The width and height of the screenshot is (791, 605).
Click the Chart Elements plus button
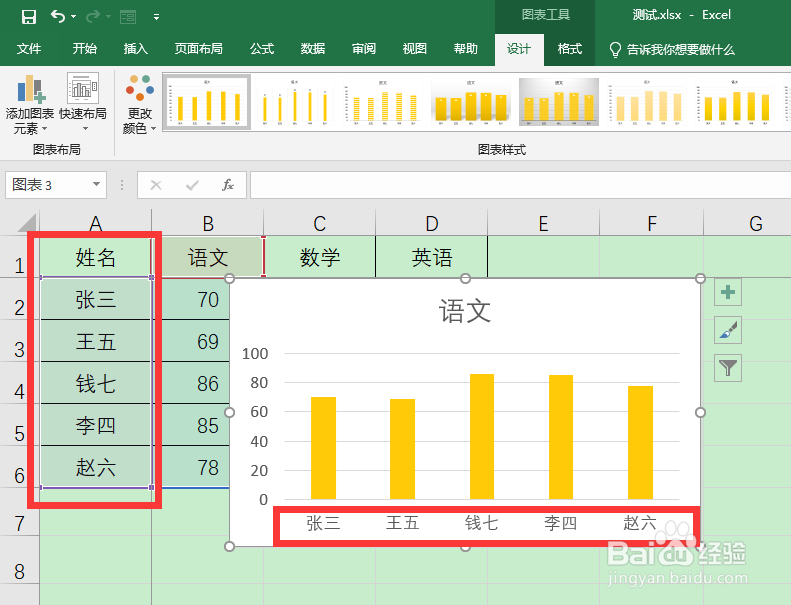click(x=727, y=292)
